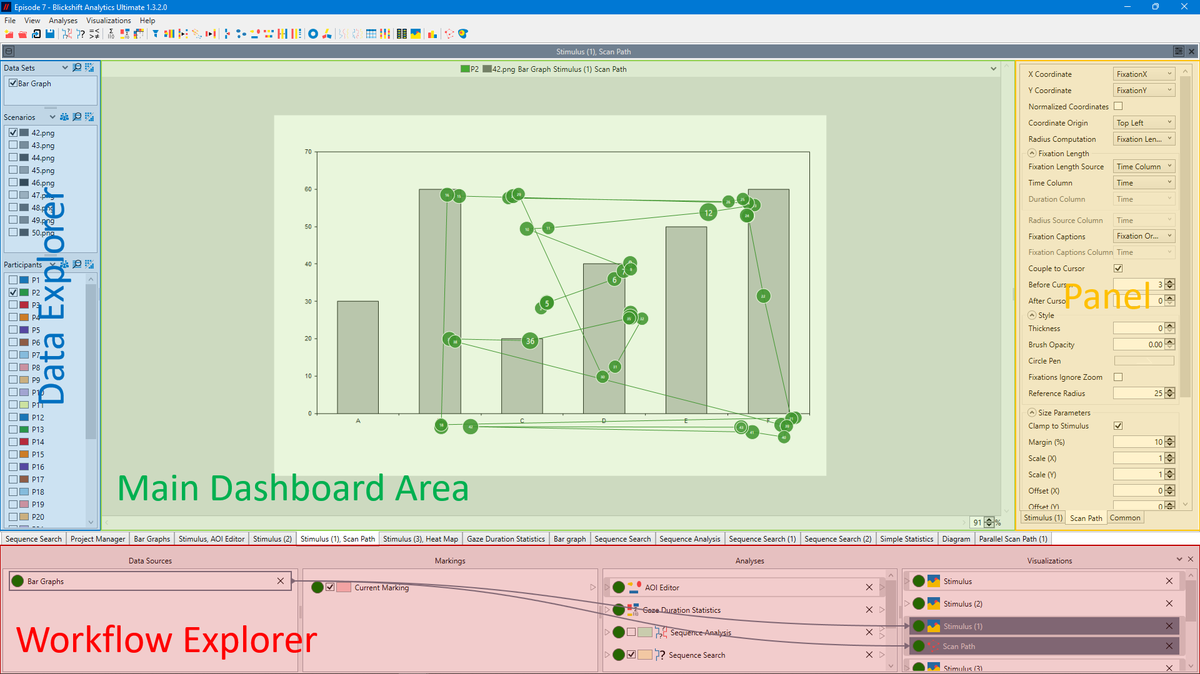Click the Circle Pen color swatch

pos(1144,361)
